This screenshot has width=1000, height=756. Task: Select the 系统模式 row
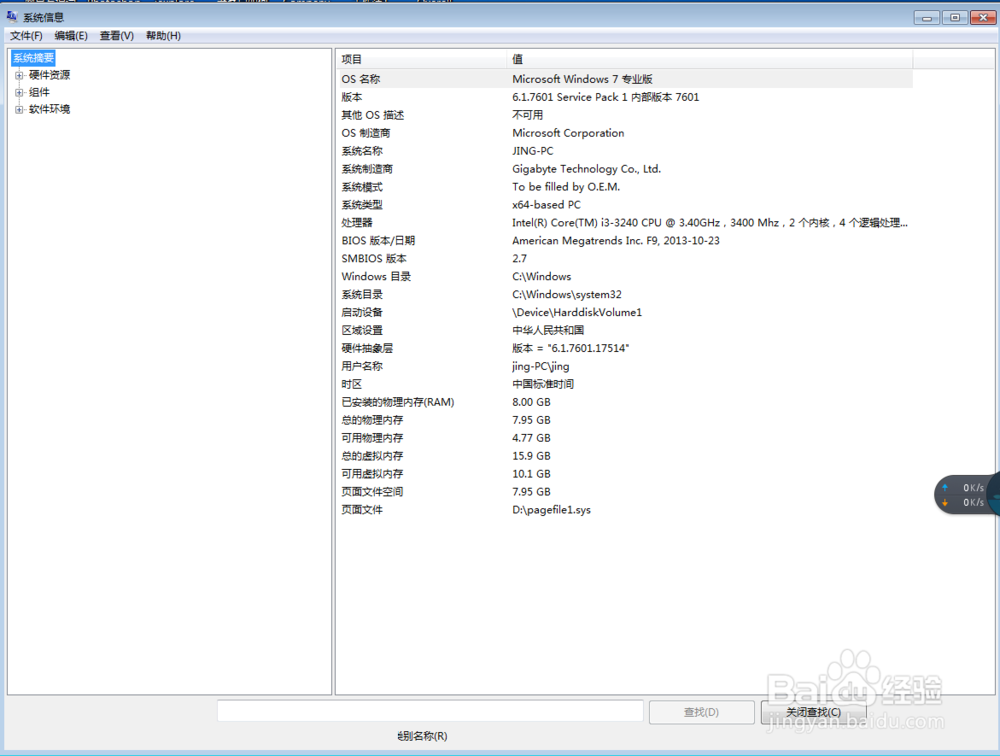(x=625, y=187)
